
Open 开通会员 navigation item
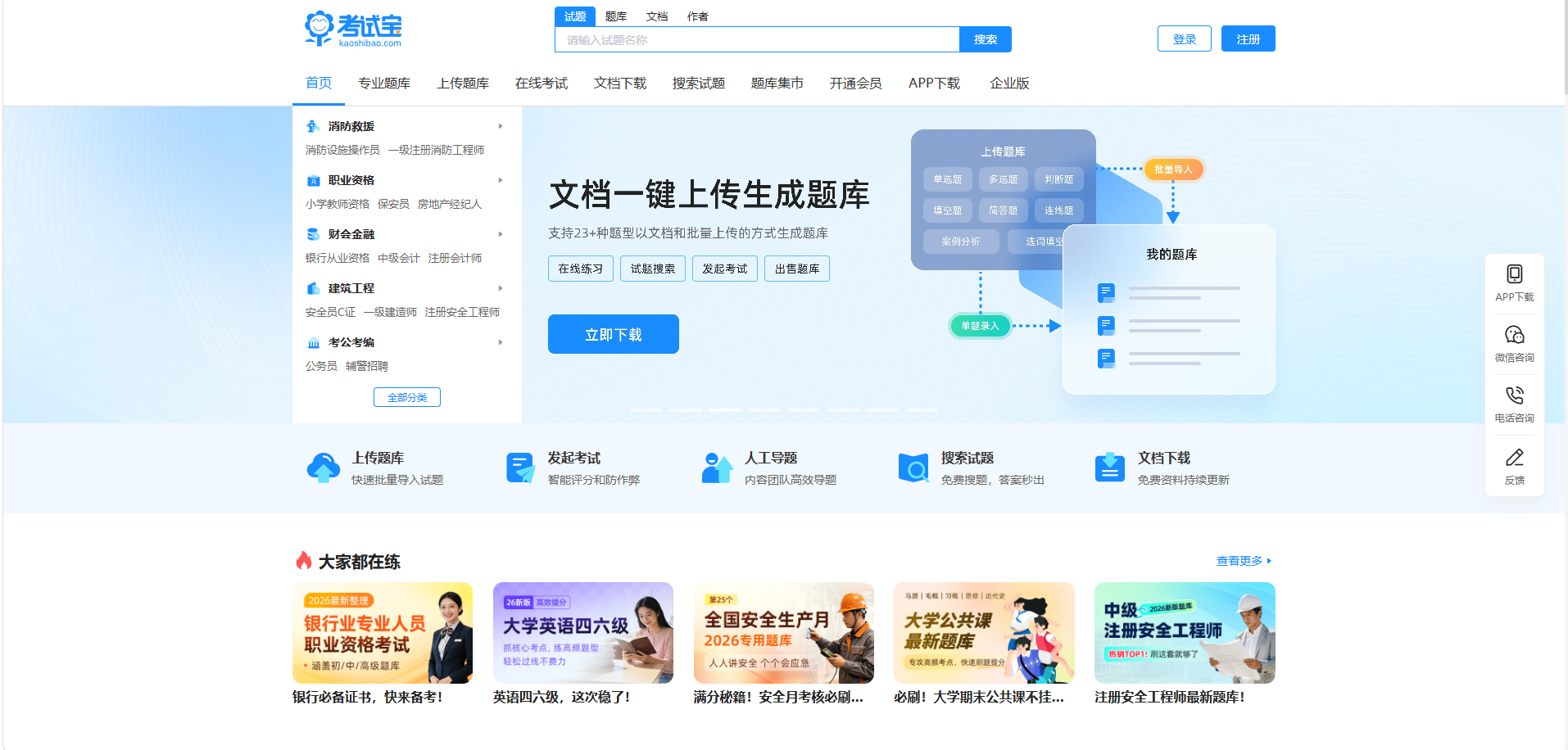click(x=856, y=83)
